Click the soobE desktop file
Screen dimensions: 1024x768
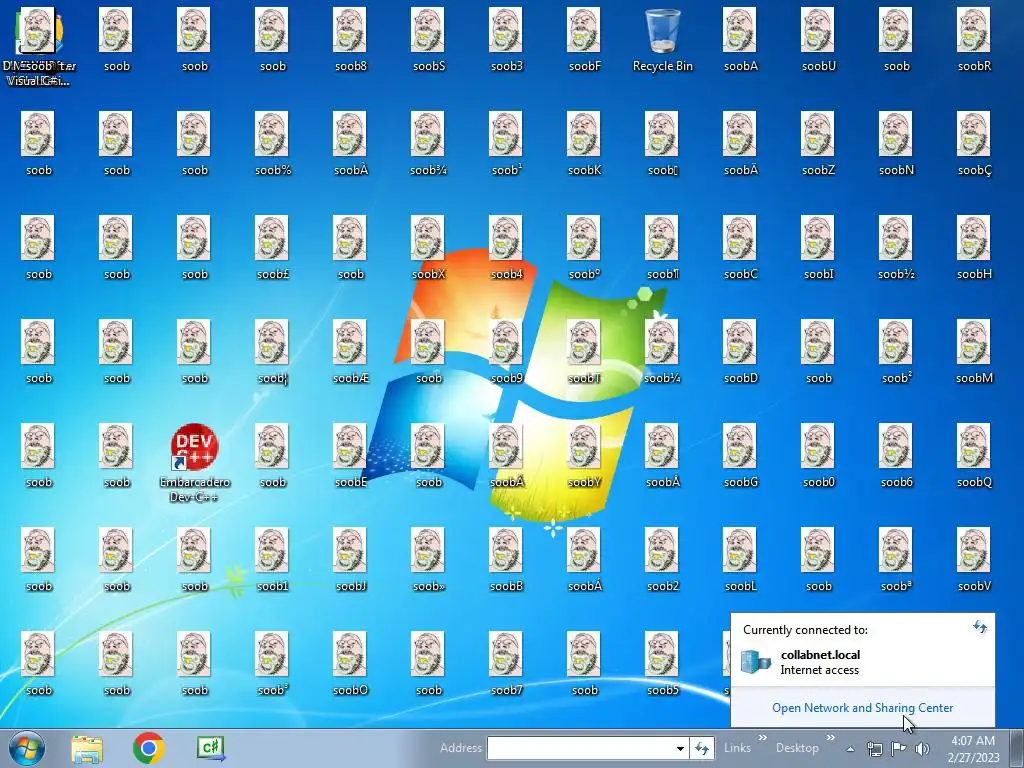point(351,456)
